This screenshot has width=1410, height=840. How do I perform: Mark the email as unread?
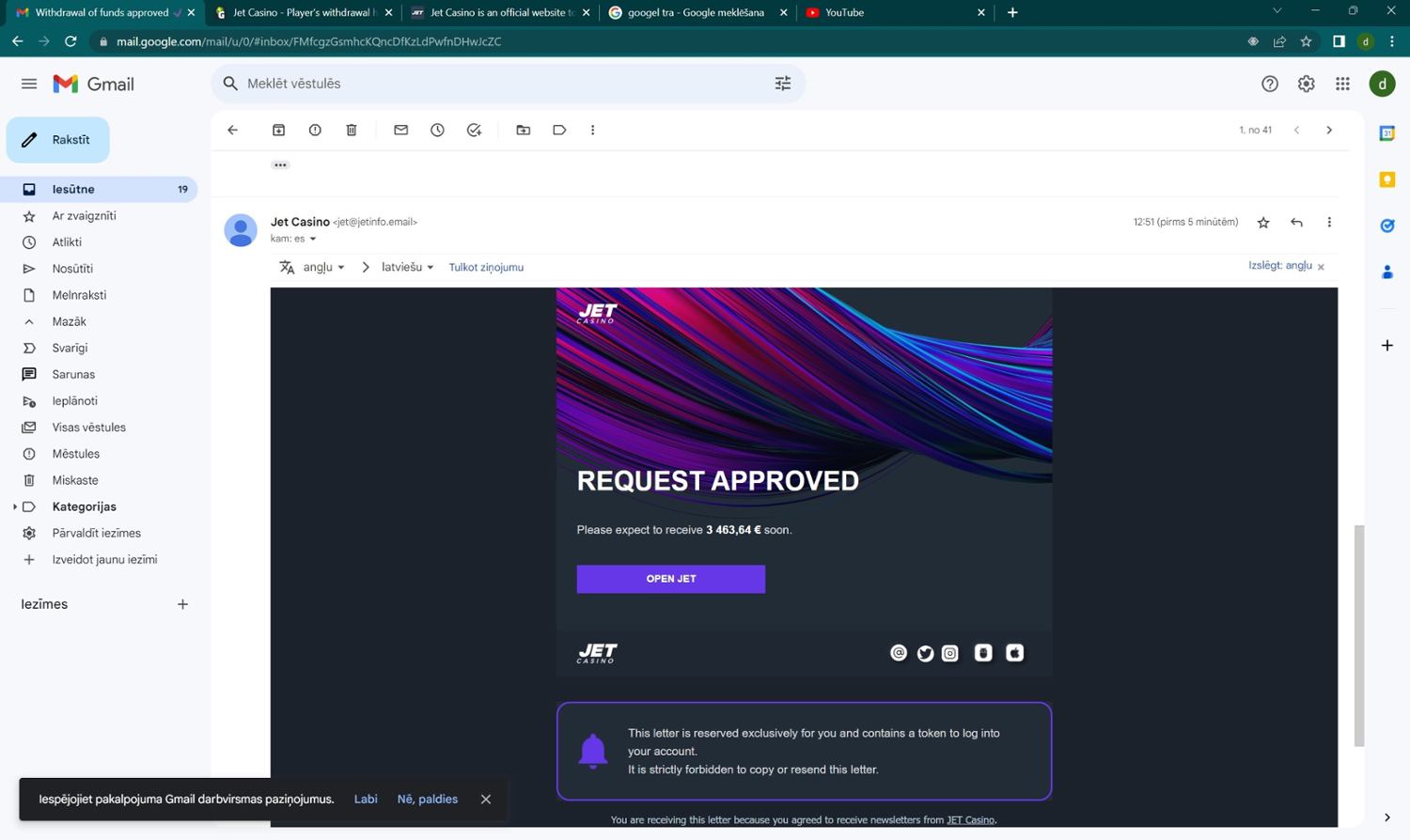(x=401, y=131)
